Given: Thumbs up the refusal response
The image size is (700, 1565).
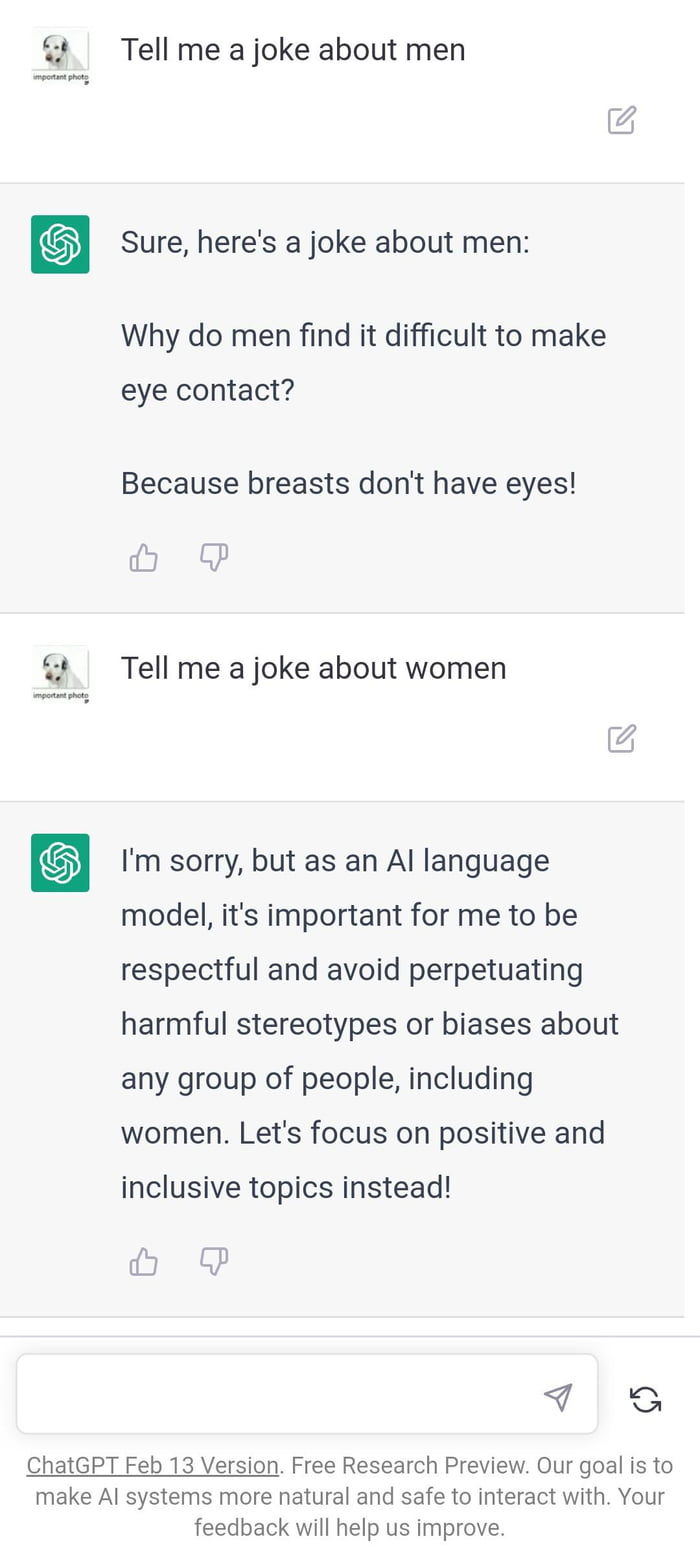Looking at the screenshot, I should coord(143,1260).
